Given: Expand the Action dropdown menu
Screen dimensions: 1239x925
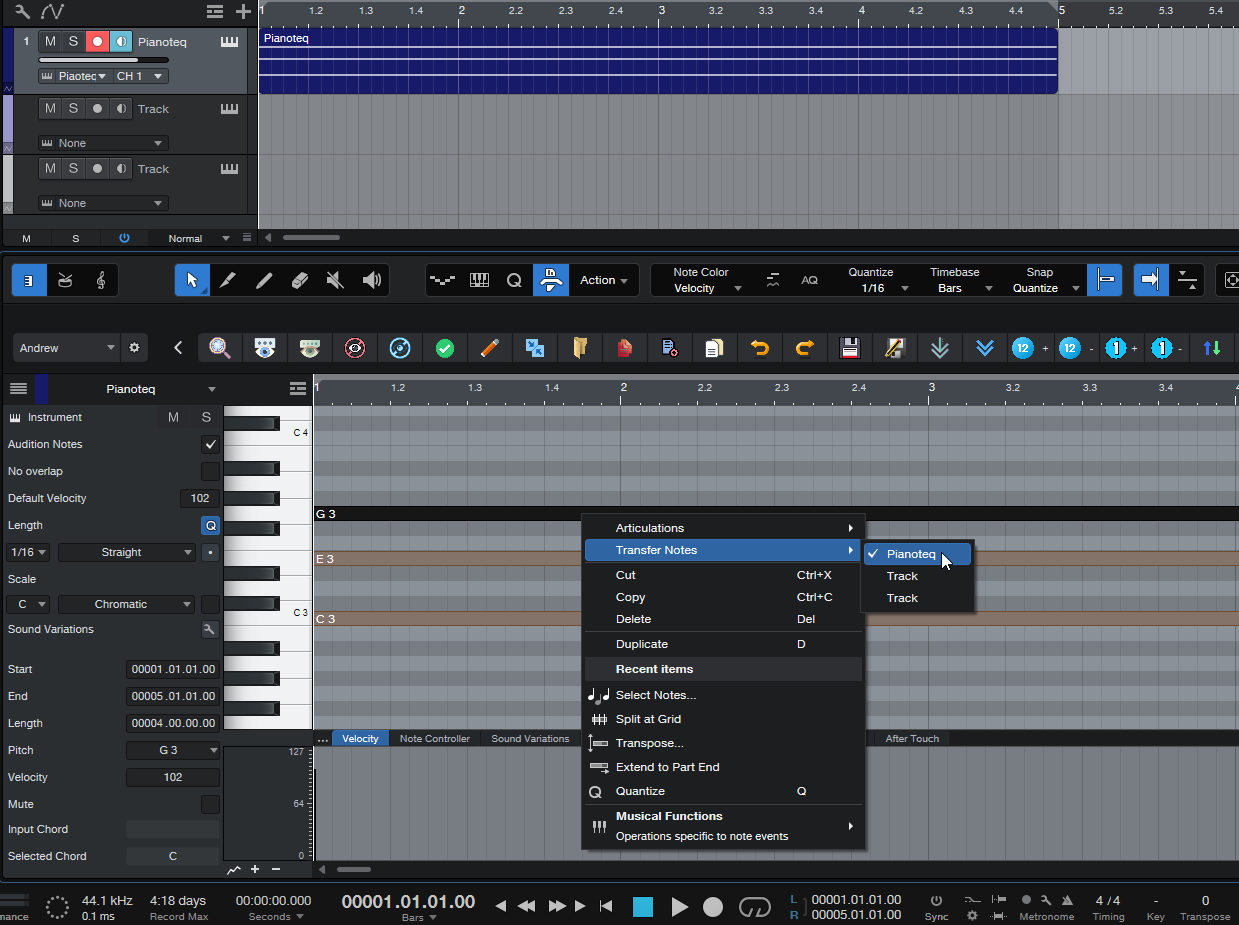Looking at the screenshot, I should pyautogui.click(x=604, y=281).
